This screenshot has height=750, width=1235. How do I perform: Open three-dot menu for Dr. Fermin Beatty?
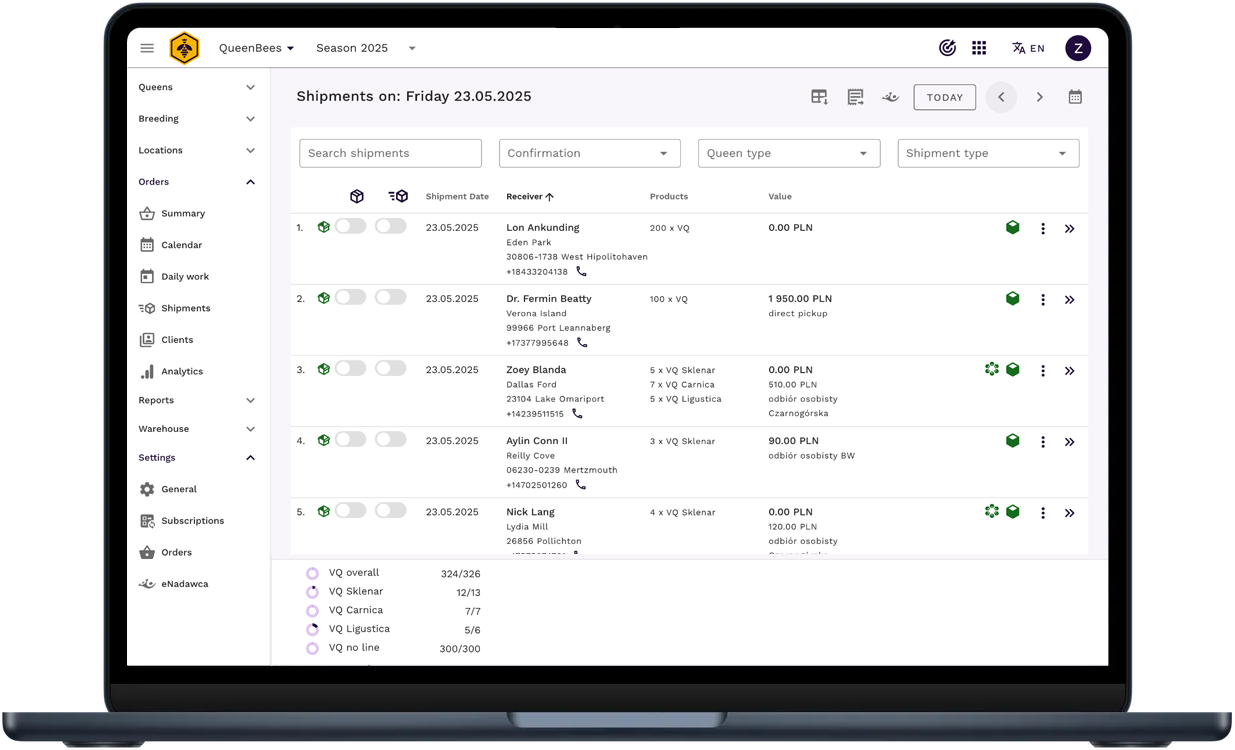coord(1042,300)
